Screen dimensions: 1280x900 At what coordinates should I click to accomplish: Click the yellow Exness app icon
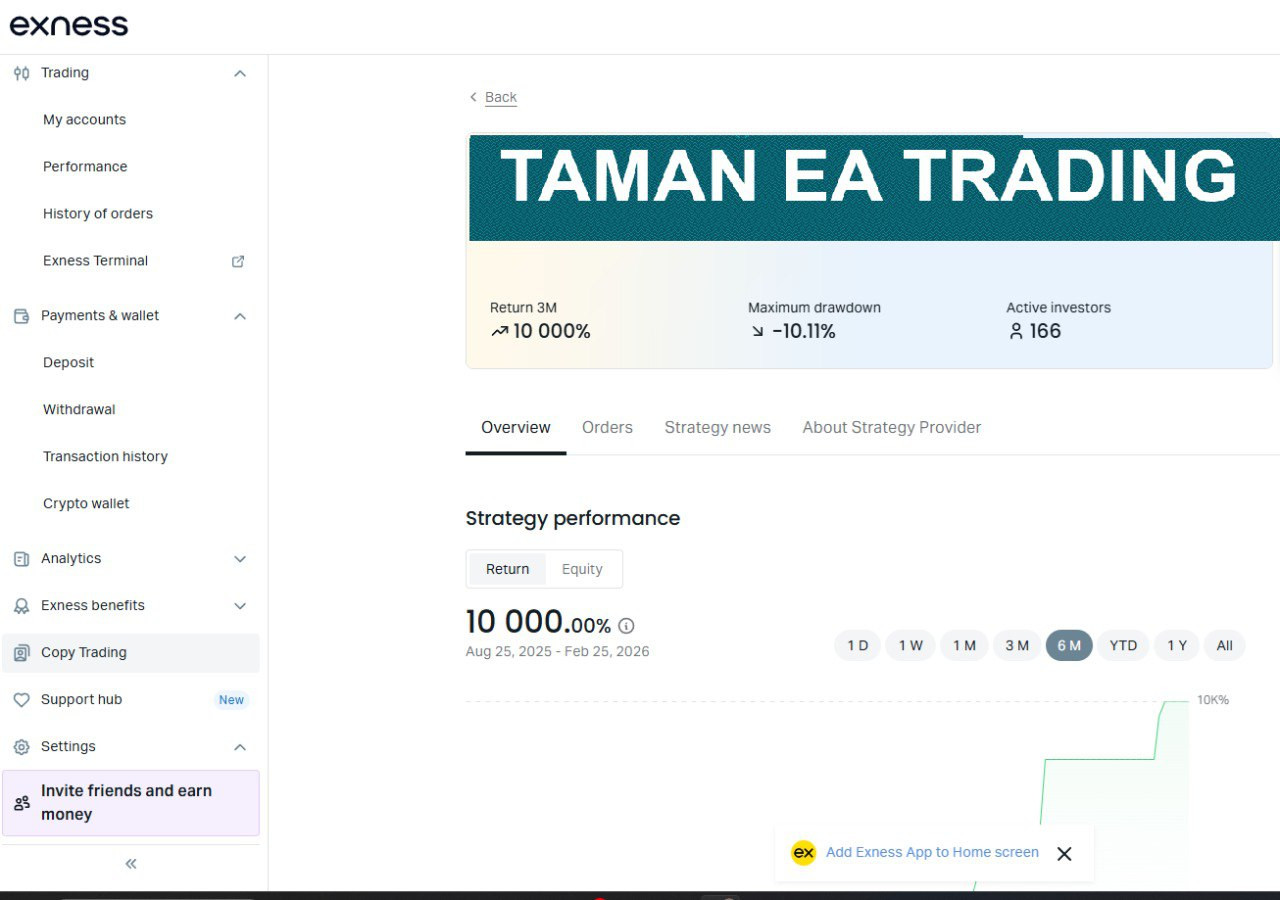tap(803, 853)
